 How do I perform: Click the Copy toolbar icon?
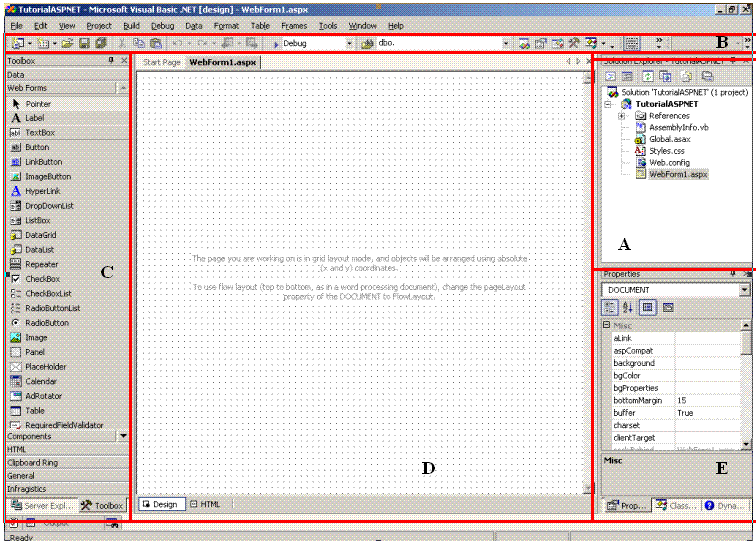(139, 43)
